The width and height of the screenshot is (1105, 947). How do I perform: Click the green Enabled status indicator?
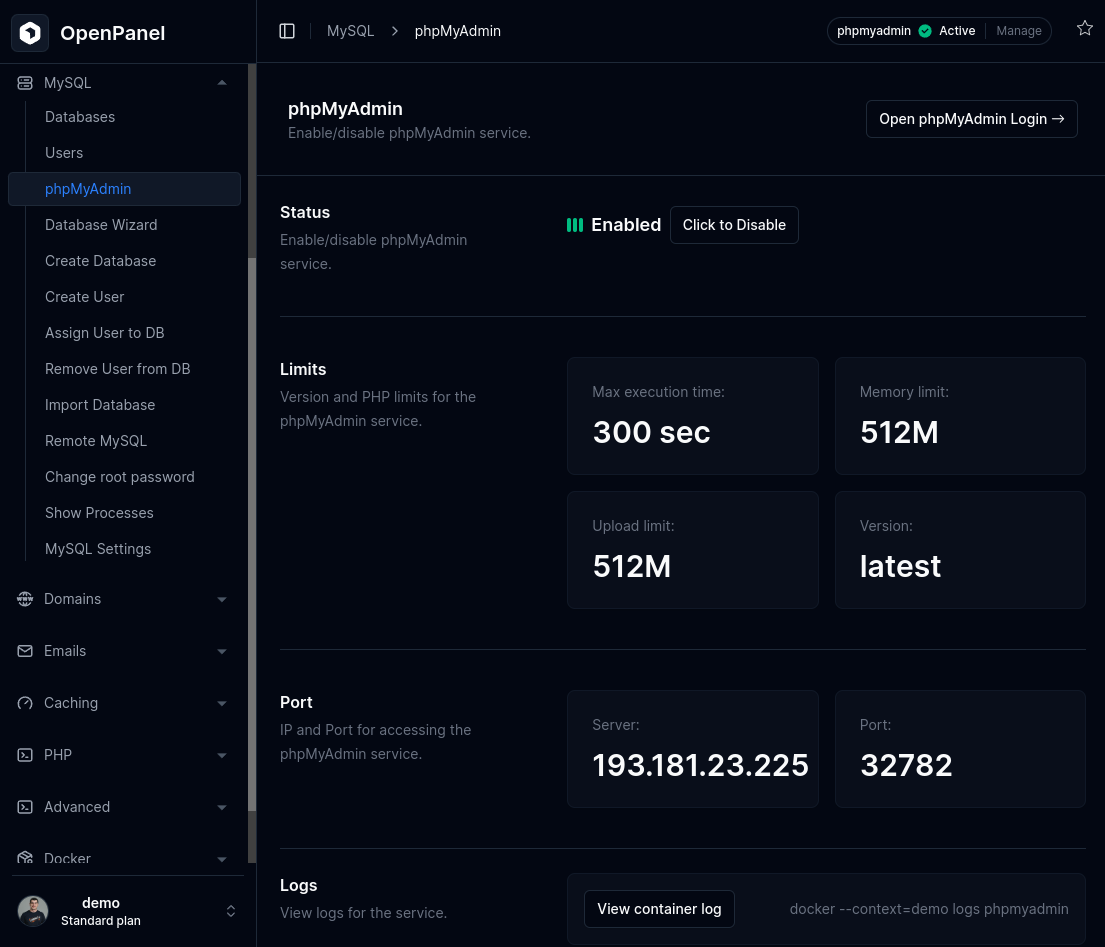click(x=575, y=225)
